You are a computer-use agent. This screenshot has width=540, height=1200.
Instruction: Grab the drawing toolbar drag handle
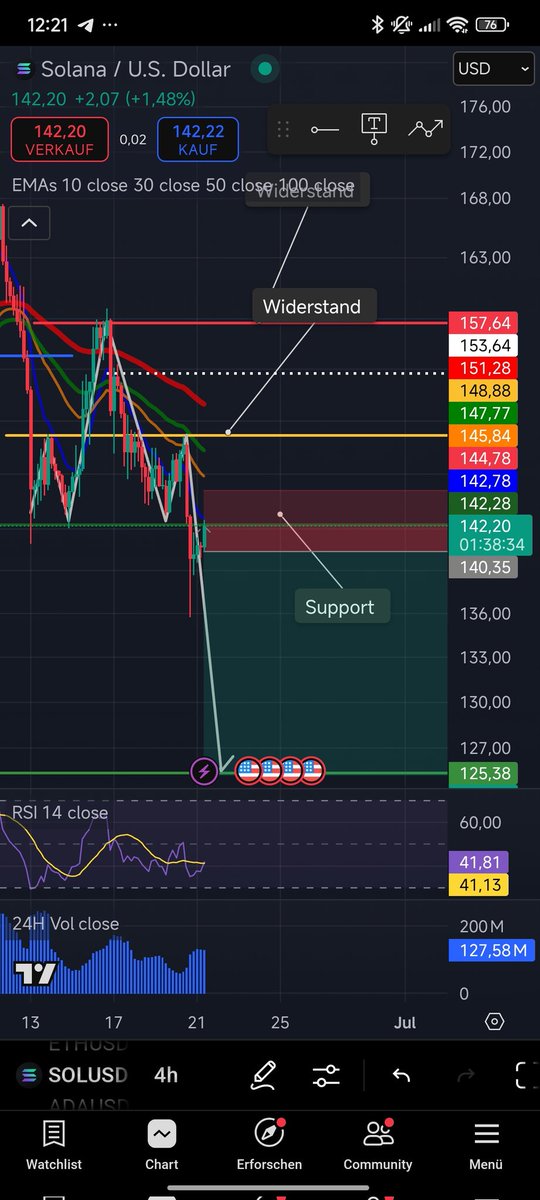point(283,129)
